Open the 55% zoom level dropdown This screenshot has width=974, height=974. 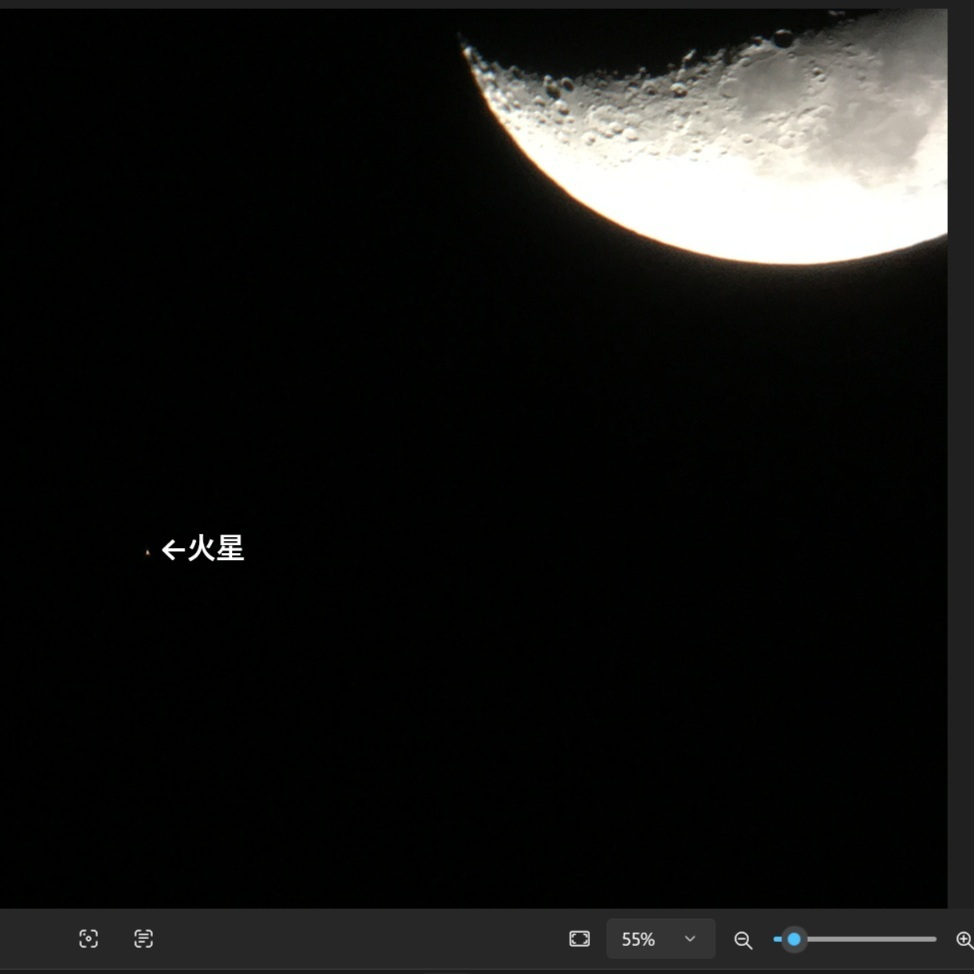coord(660,939)
